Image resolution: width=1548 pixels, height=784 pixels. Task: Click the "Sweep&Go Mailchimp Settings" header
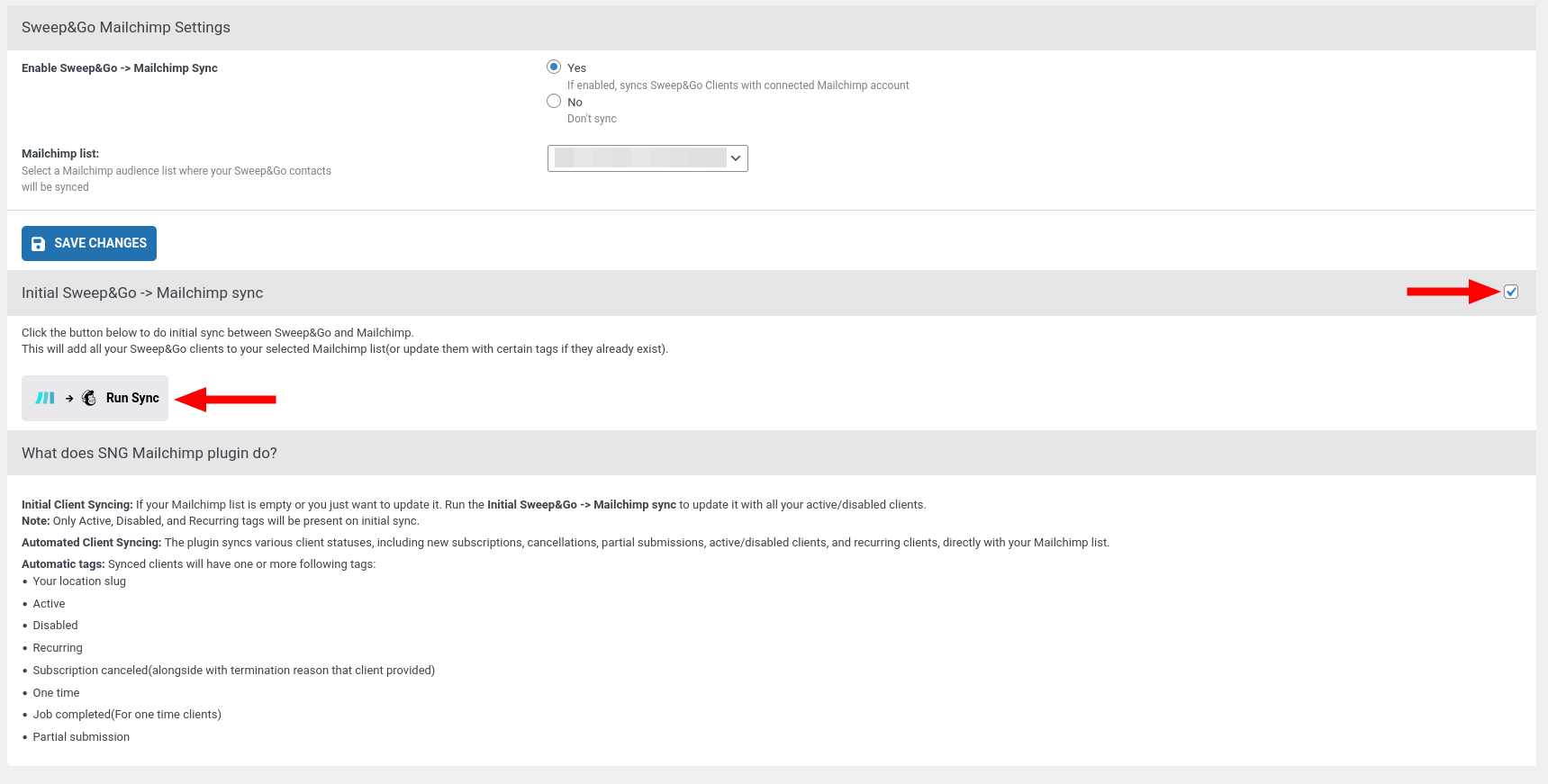point(126,28)
